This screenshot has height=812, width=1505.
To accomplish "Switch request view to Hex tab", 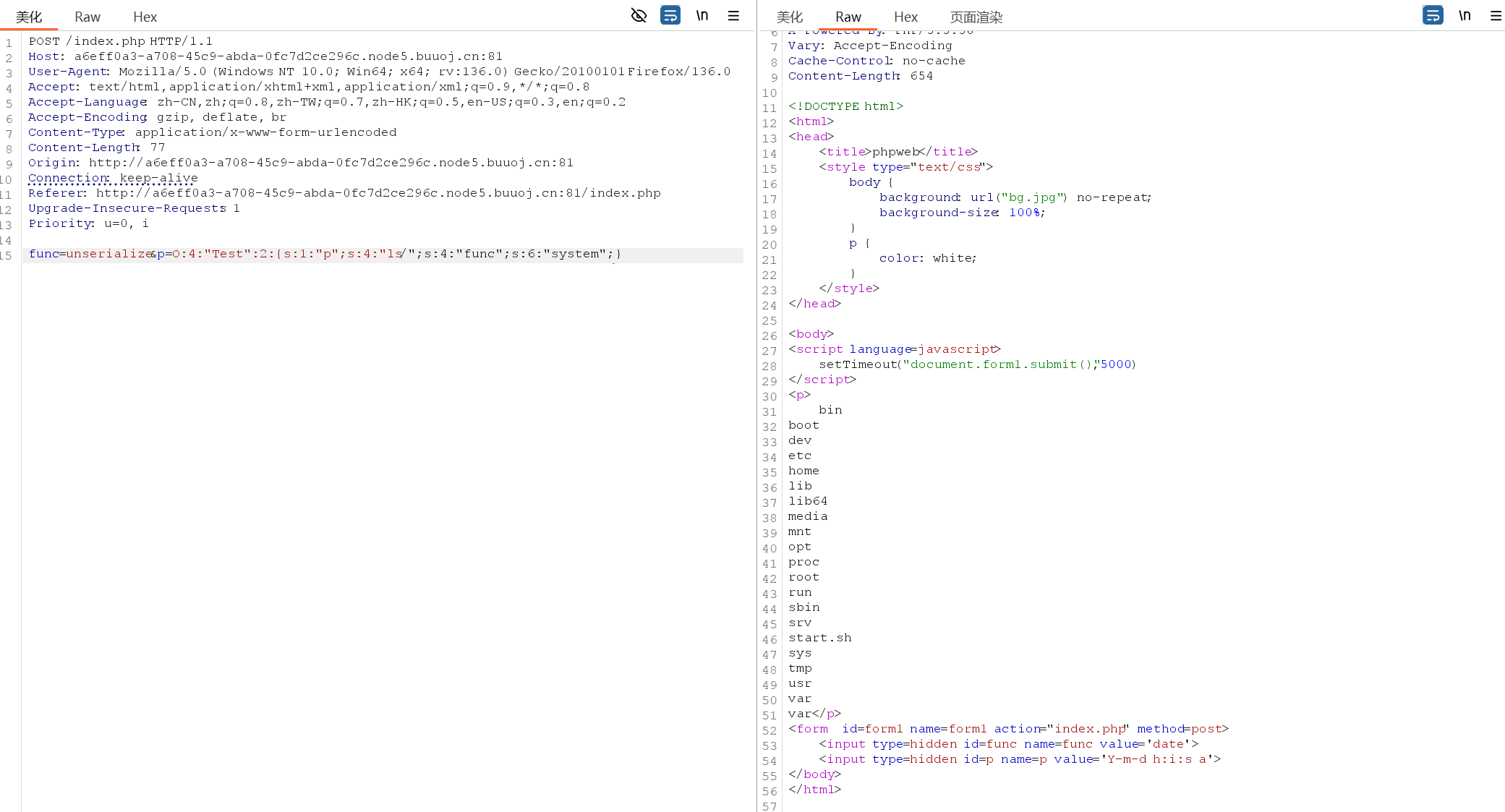I will point(145,17).
